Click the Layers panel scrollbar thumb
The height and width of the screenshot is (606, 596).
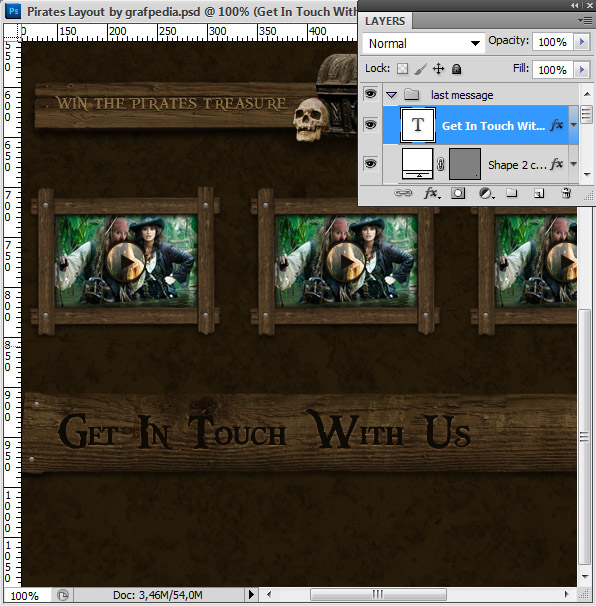point(586,115)
